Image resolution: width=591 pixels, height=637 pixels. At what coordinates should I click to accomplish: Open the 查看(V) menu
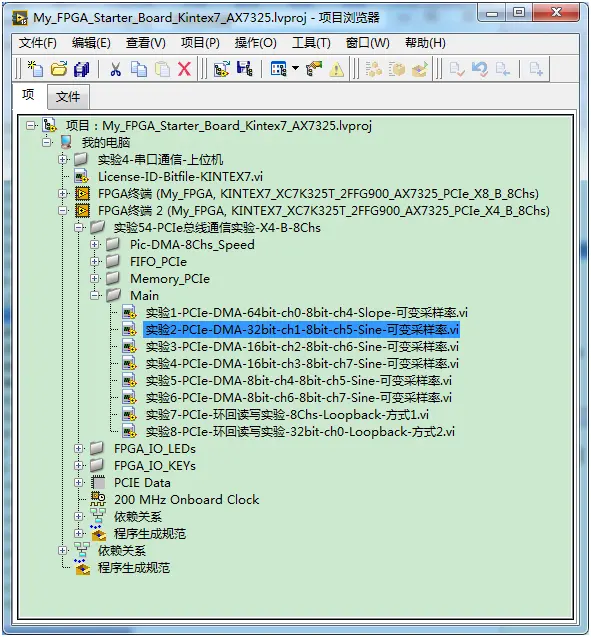[145, 43]
